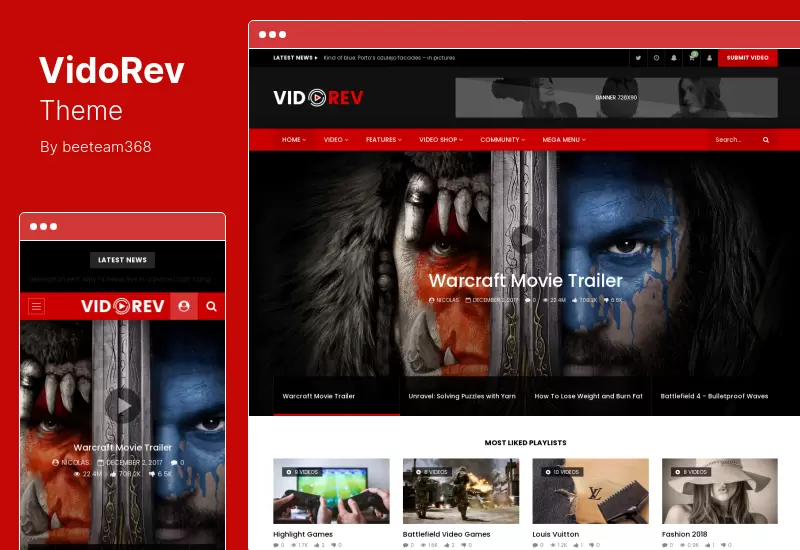
Task: Click the LATEST NEWS label in desktop top bar
Action: tap(295, 58)
